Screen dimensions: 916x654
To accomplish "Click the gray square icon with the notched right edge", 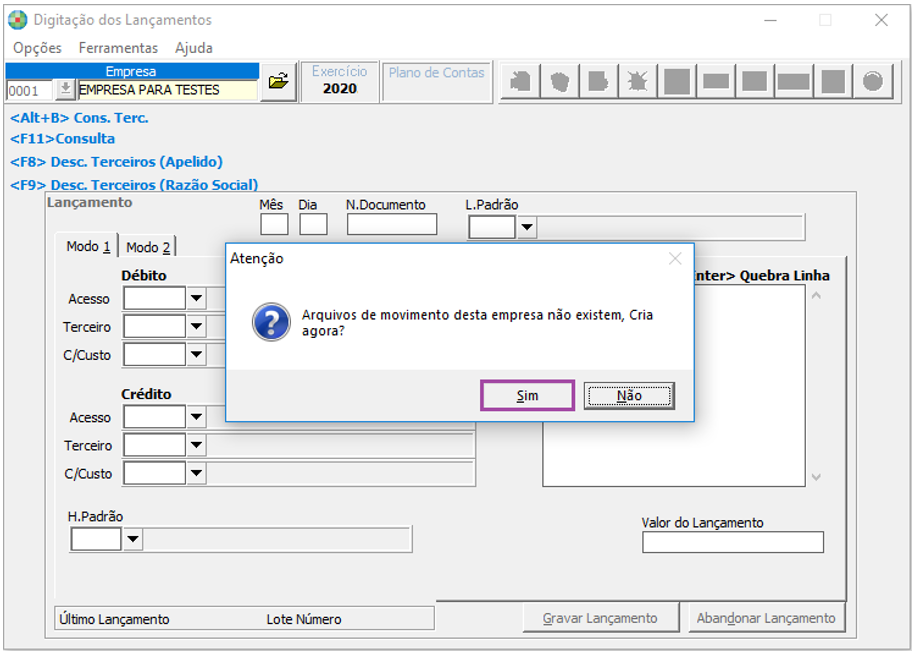I will [598, 81].
